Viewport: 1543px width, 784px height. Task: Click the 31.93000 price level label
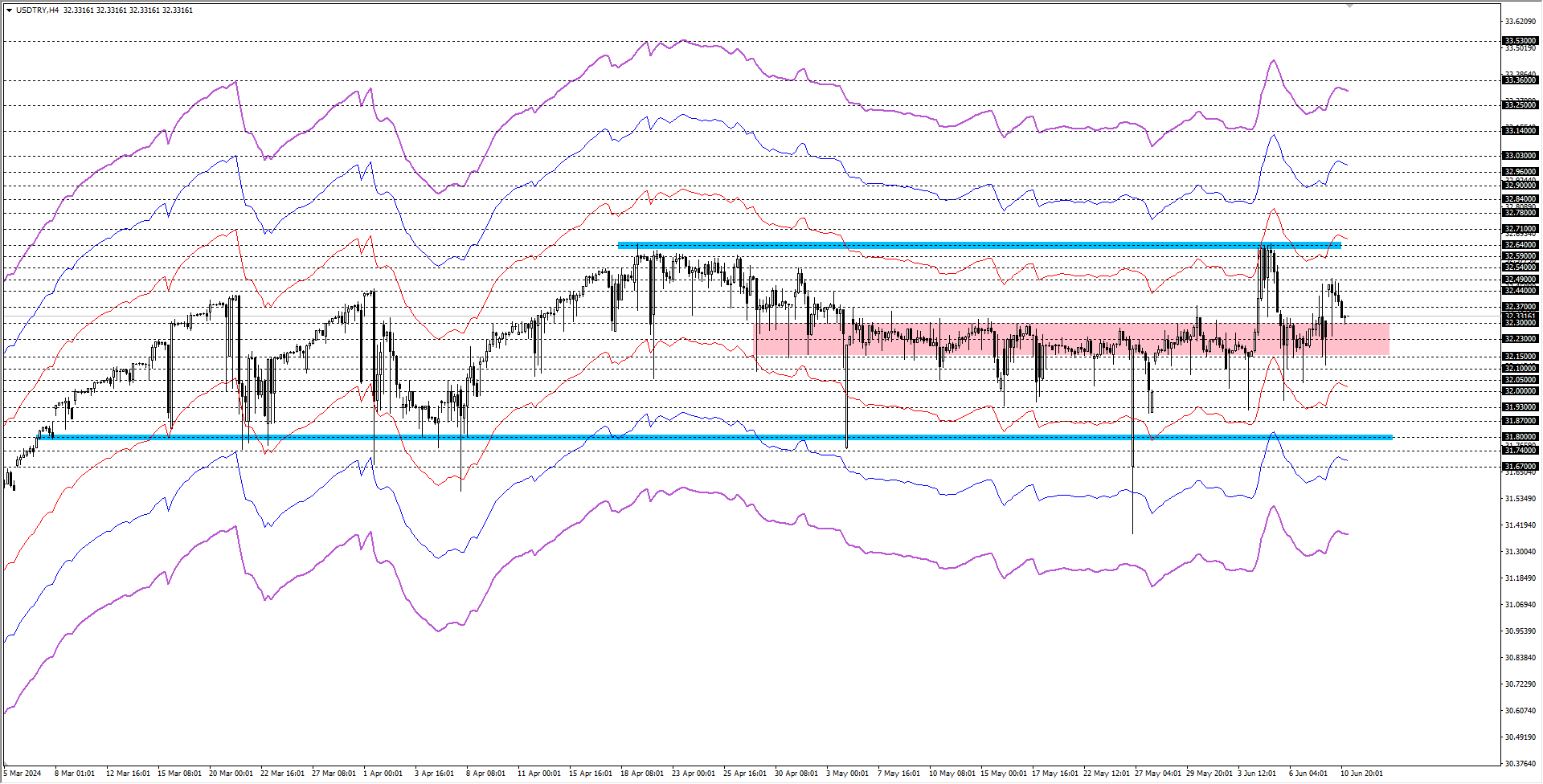tap(1520, 407)
